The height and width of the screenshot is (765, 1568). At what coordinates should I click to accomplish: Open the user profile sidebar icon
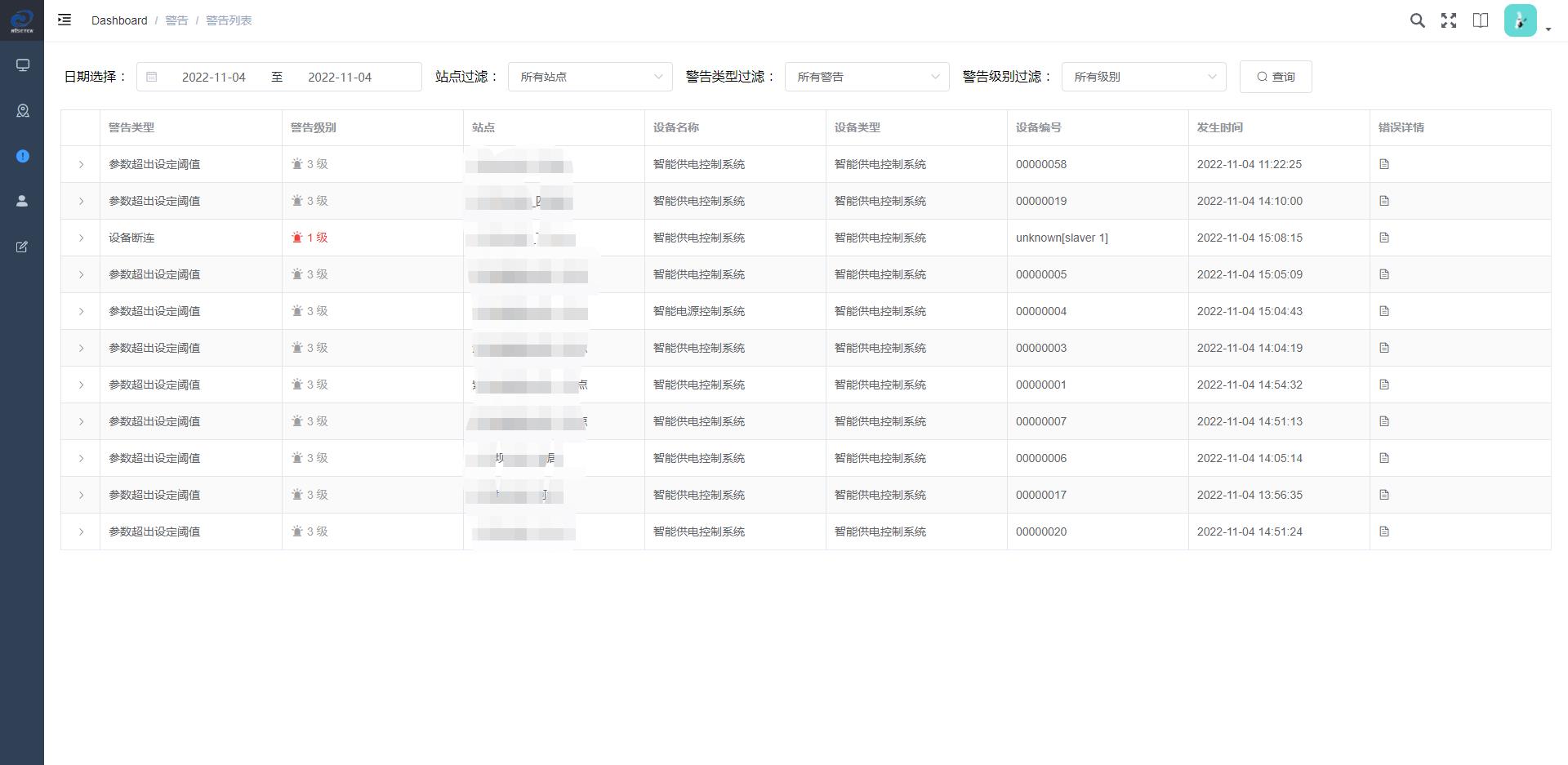click(23, 201)
